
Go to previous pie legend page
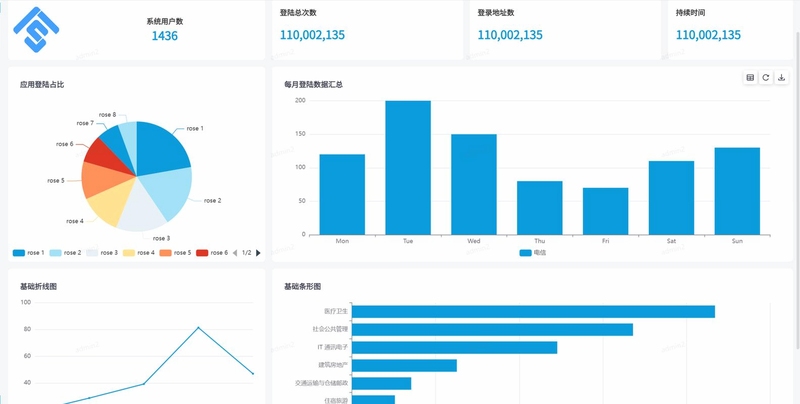[x=235, y=252]
